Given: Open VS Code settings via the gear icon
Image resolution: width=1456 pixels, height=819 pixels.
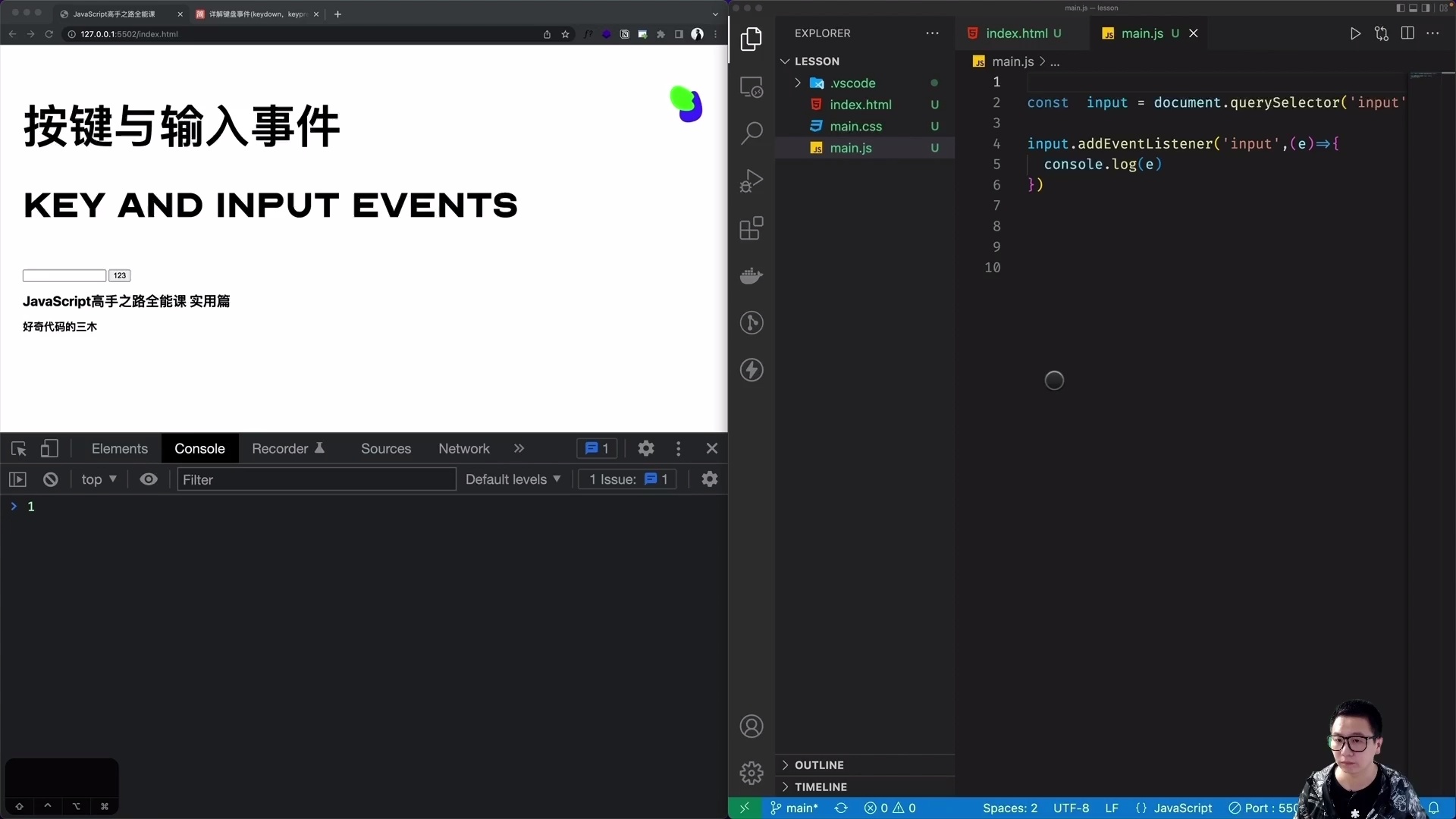Looking at the screenshot, I should click(752, 772).
